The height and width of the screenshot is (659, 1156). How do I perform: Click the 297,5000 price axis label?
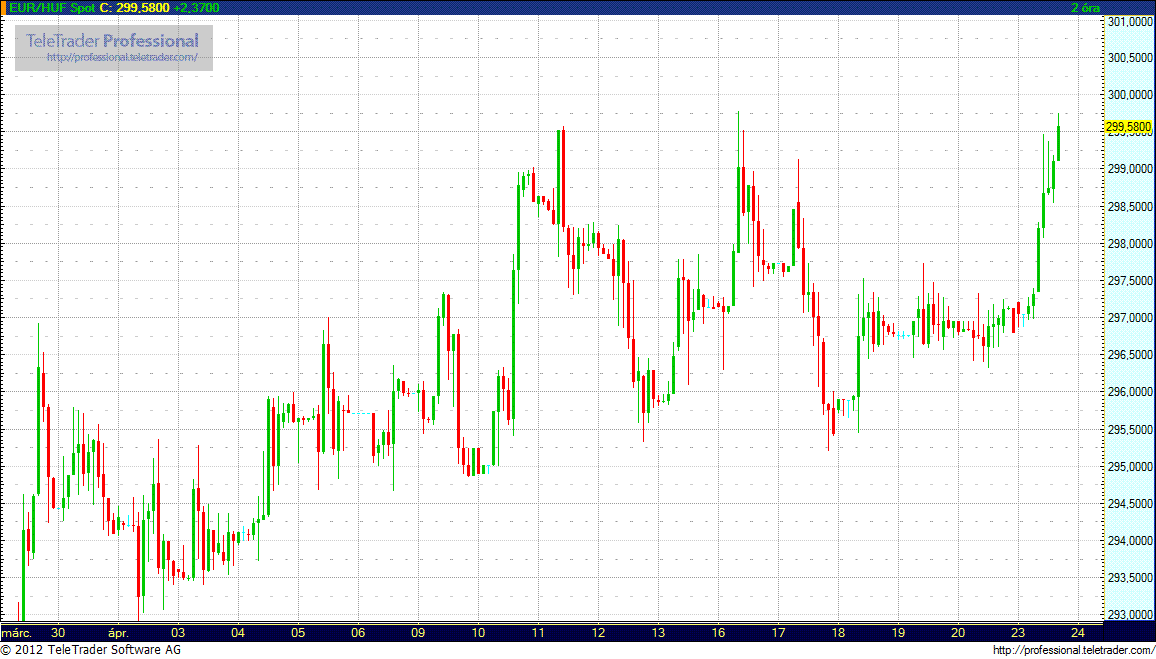1131,281
